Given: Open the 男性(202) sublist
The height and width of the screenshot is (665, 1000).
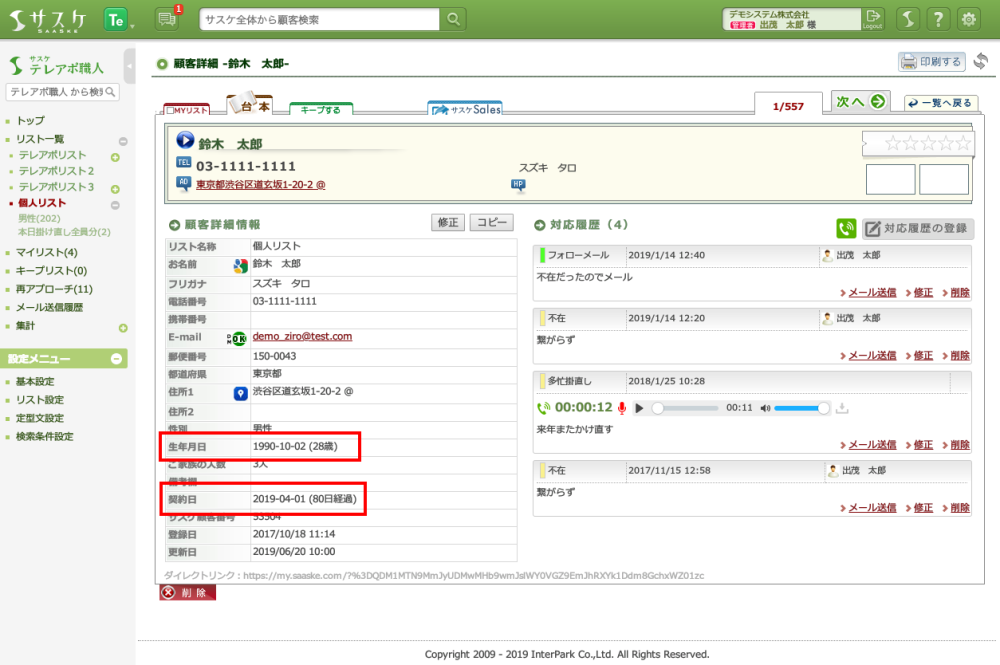Looking at the screenshot, I should pyautogui.click(x=39, y=218).
